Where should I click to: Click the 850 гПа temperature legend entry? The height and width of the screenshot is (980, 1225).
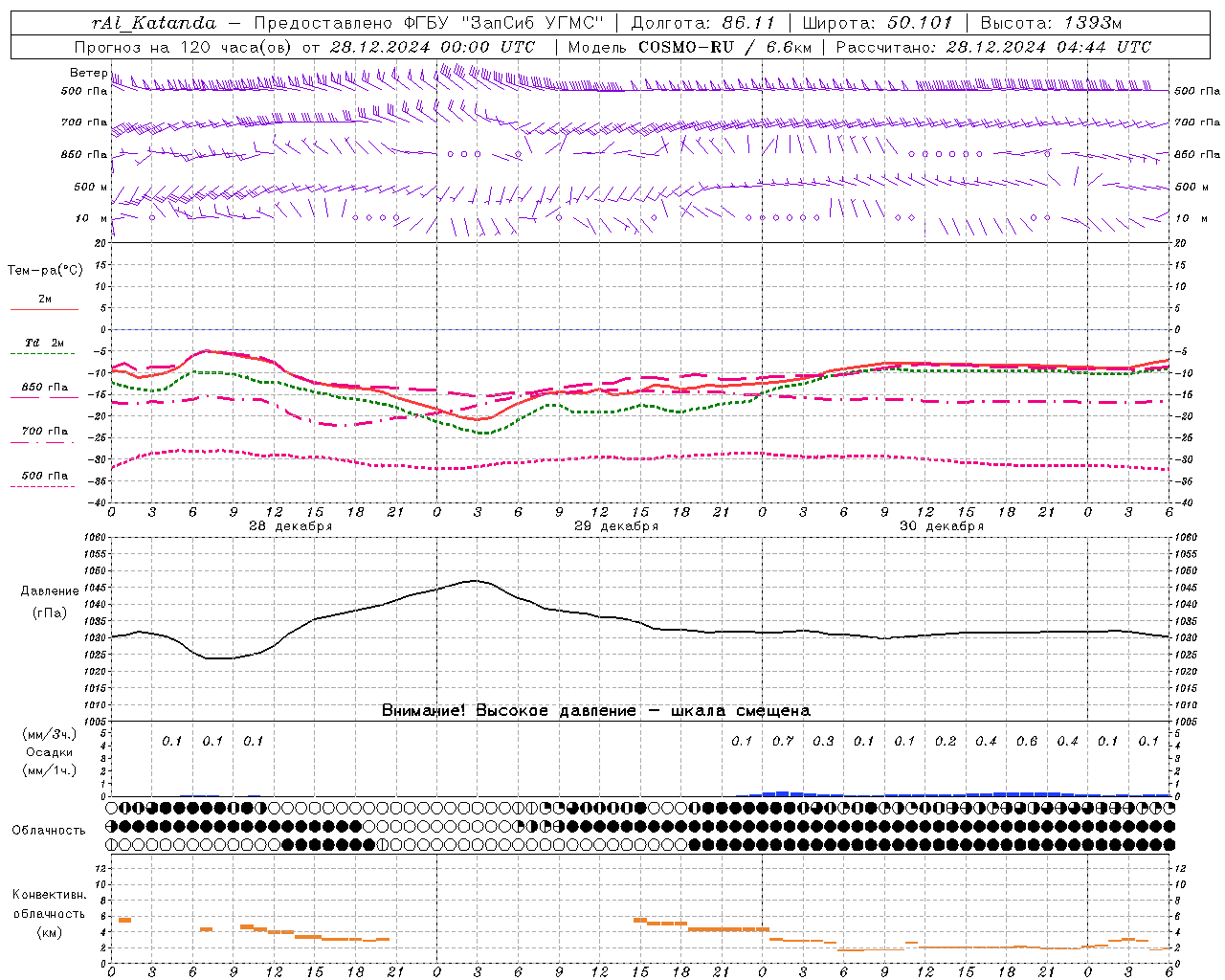[x=44, y=388]
